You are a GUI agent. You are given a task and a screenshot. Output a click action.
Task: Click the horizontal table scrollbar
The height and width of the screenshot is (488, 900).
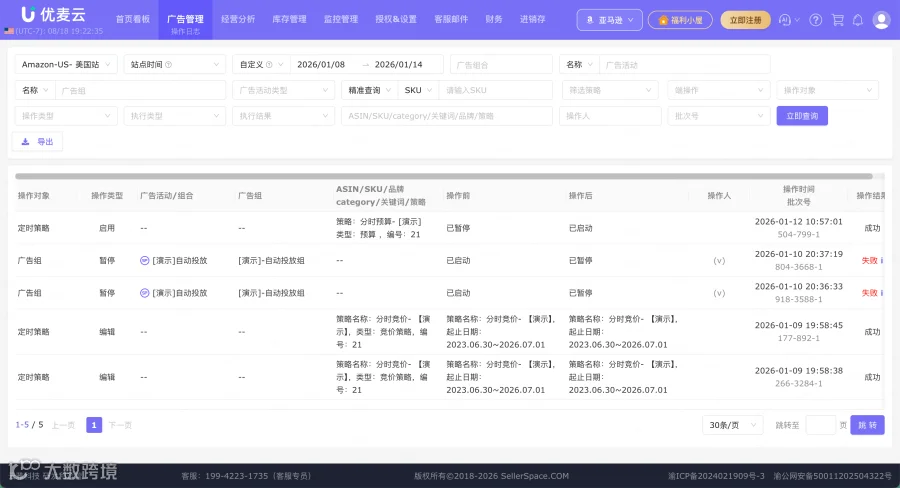click(x=444, y=176)
